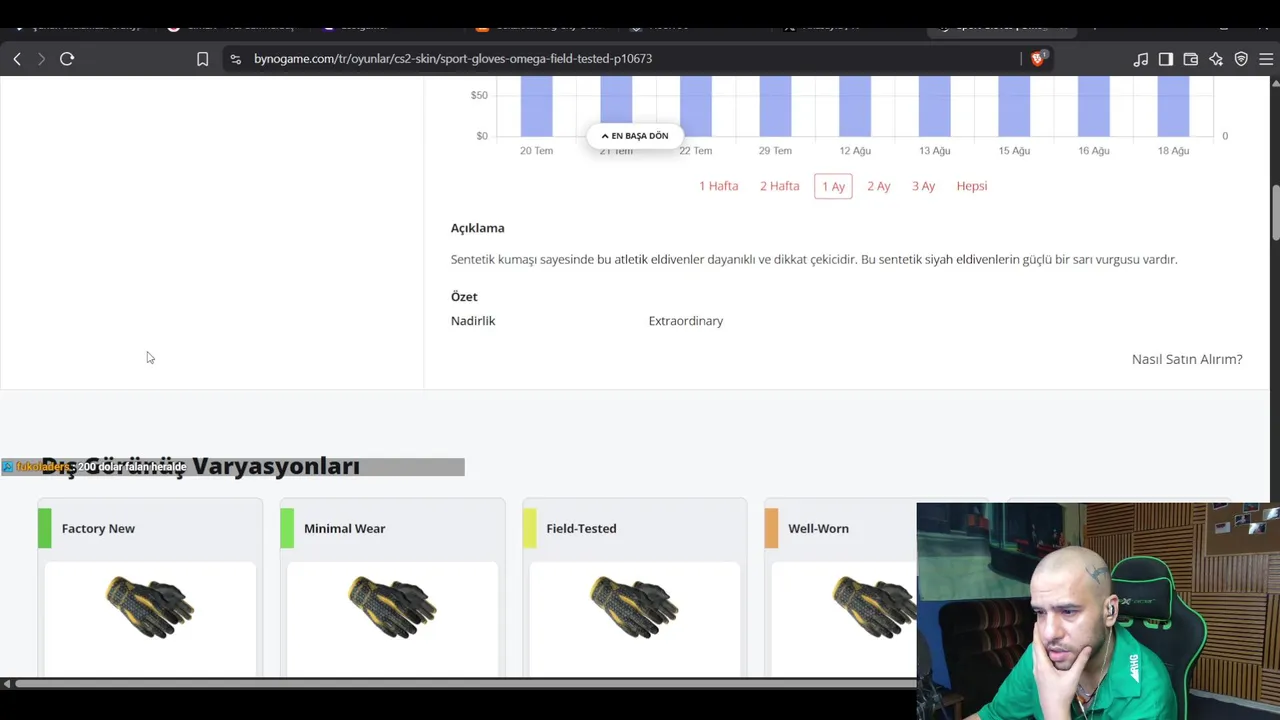The width and height of the screenshot is (1280, 720).
Task: Open the Brave playlist music note icon
Action: [1141, 59]
